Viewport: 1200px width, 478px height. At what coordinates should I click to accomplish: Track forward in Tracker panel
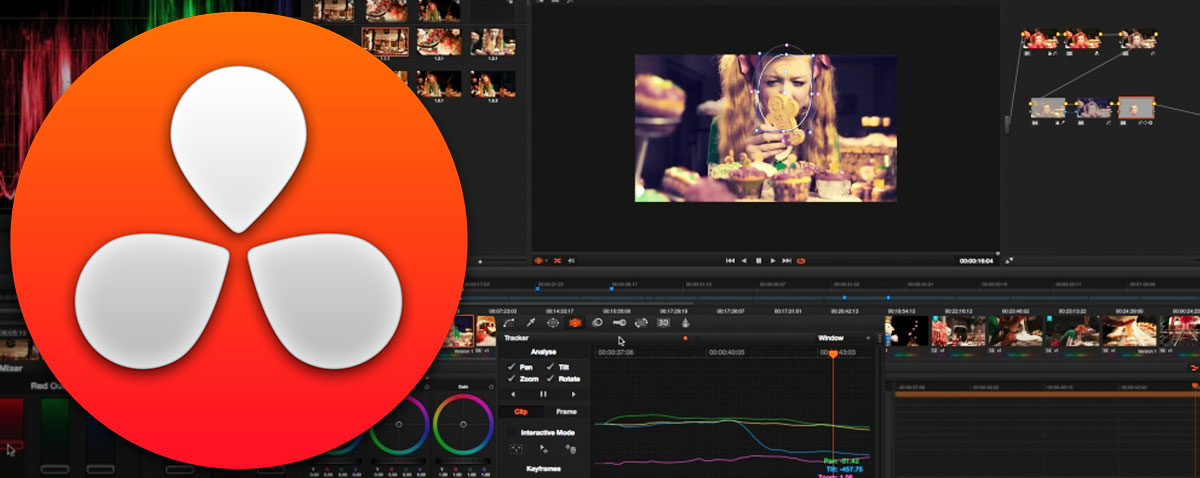[x=573, y=394]
